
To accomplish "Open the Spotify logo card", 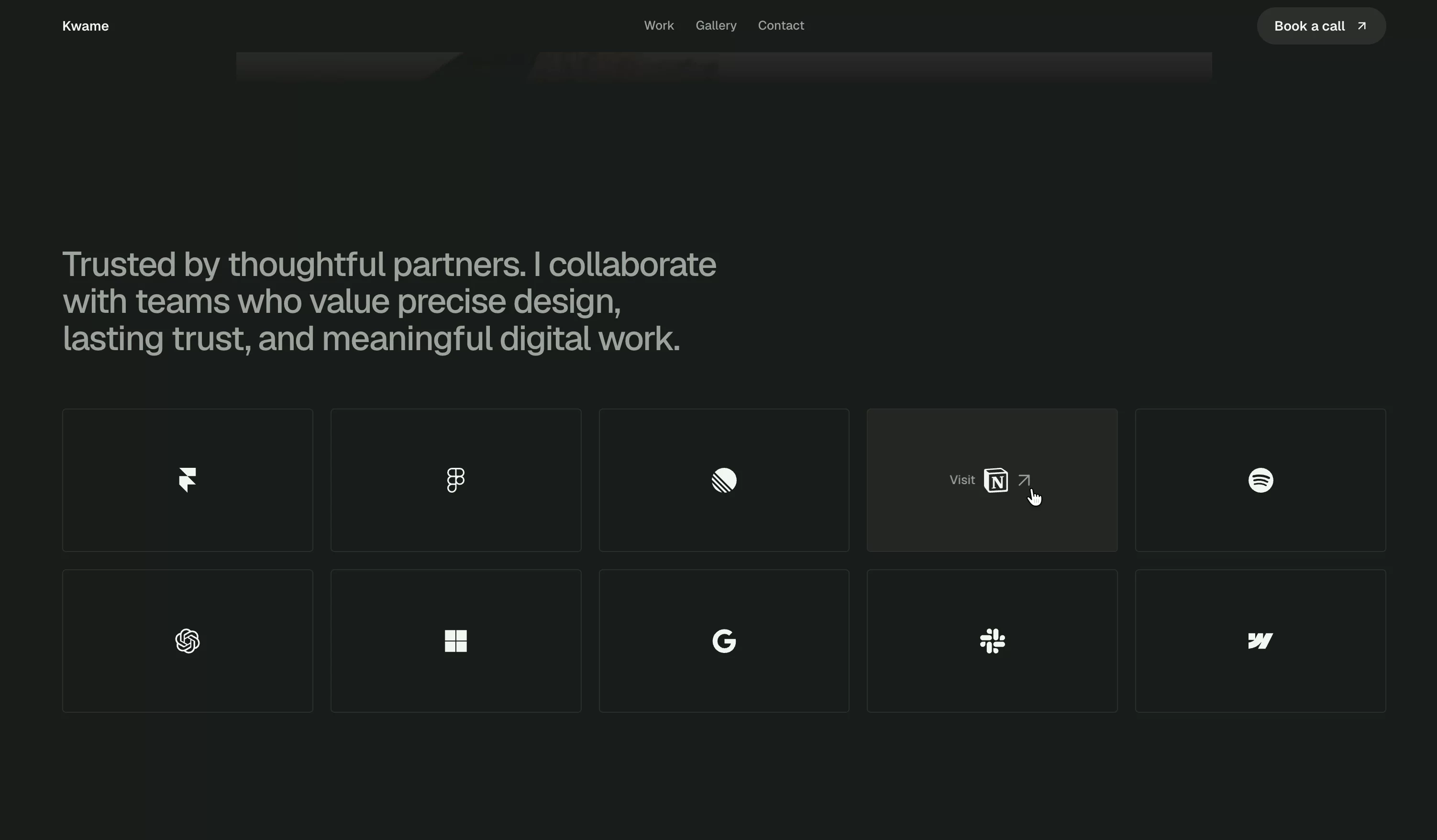I will (x=1260, y=480).
